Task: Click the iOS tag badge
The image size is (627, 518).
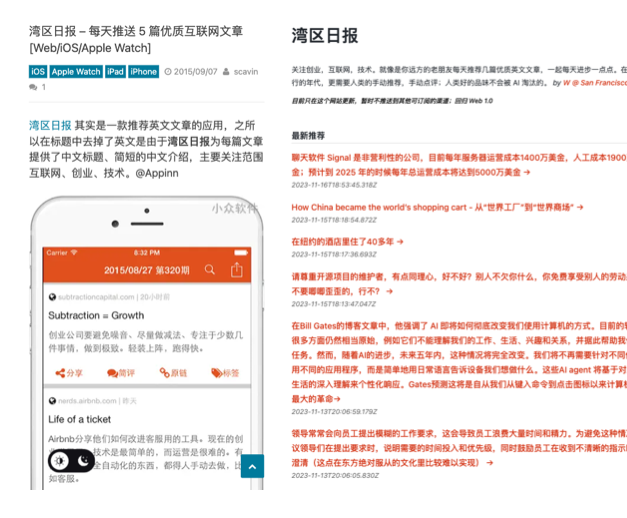Action: click(38, 71)
